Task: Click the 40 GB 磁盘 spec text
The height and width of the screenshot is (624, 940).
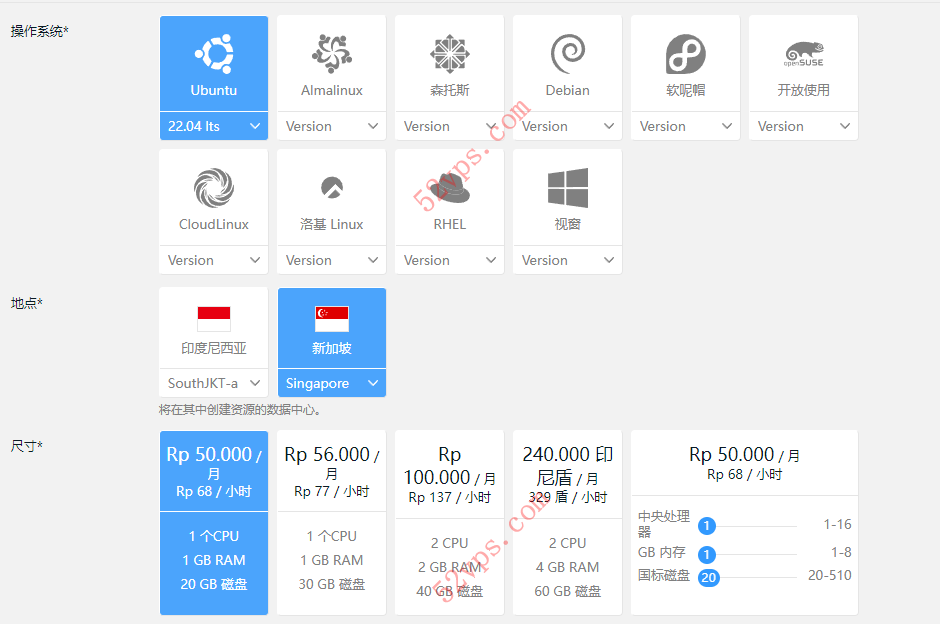Action: [450, 591]
